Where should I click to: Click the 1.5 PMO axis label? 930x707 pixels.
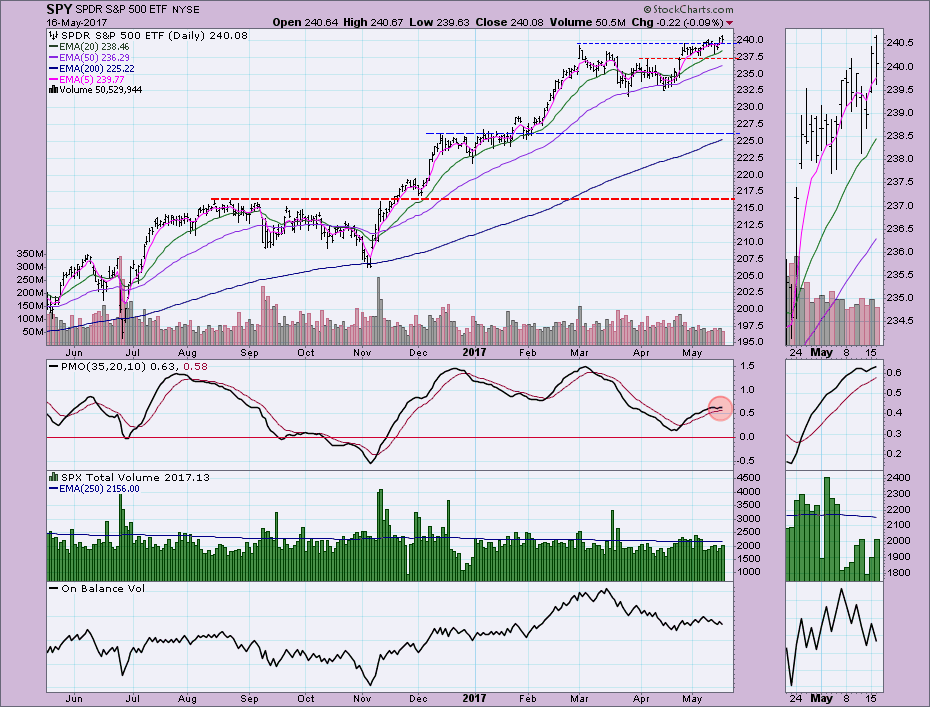(747, 366)
